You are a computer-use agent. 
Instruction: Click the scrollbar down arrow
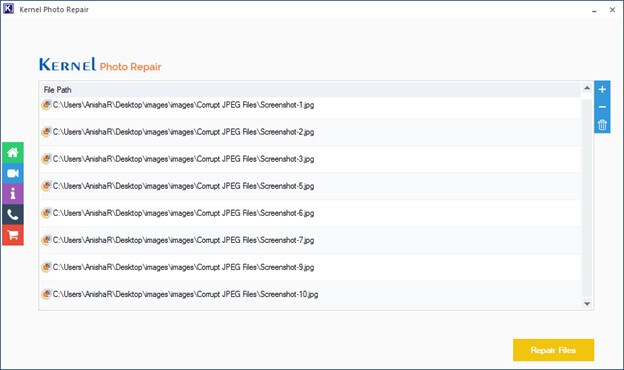pyautogui.click(x=587, y=304)
